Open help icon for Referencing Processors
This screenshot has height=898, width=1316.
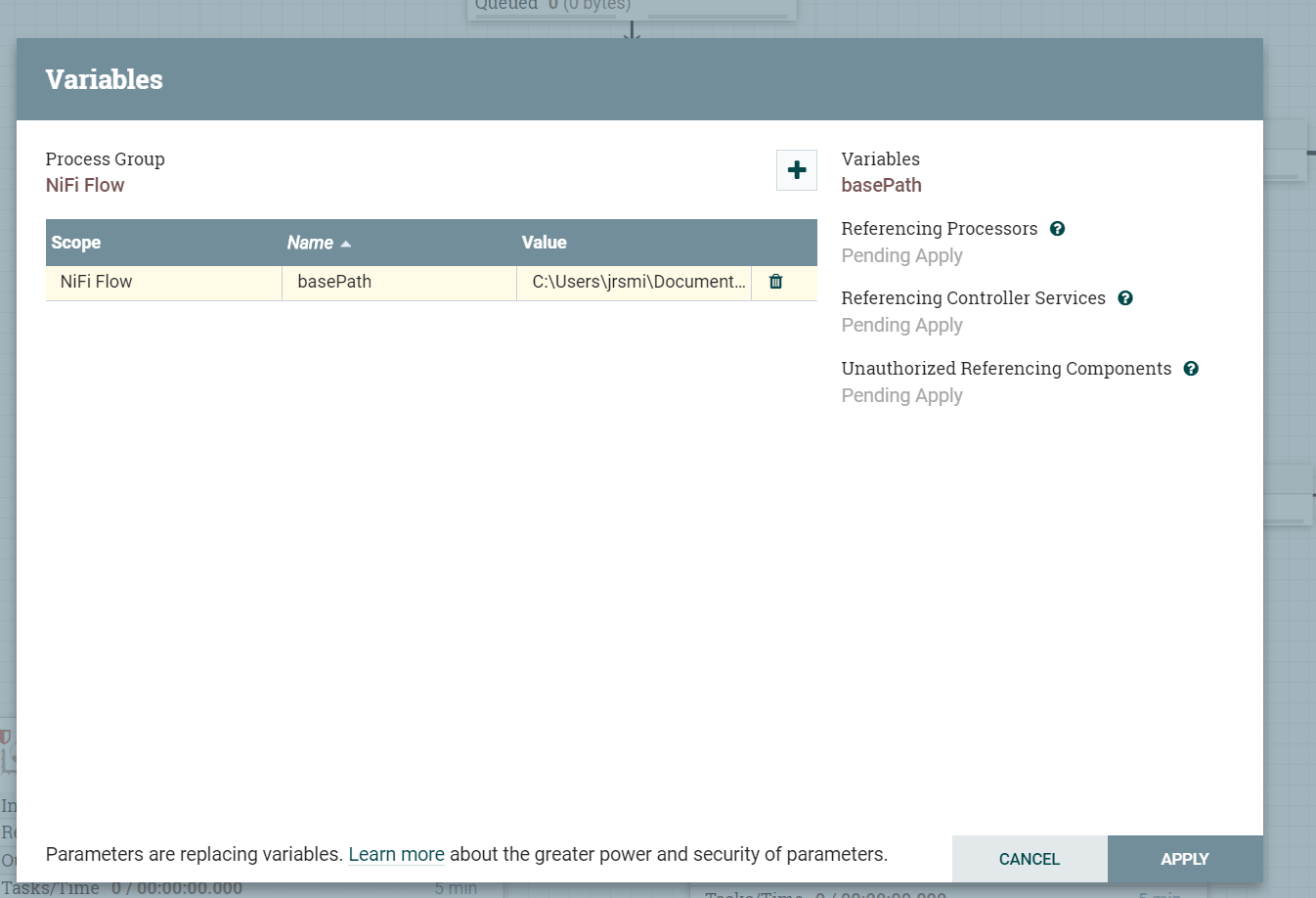coord(1057,229)
